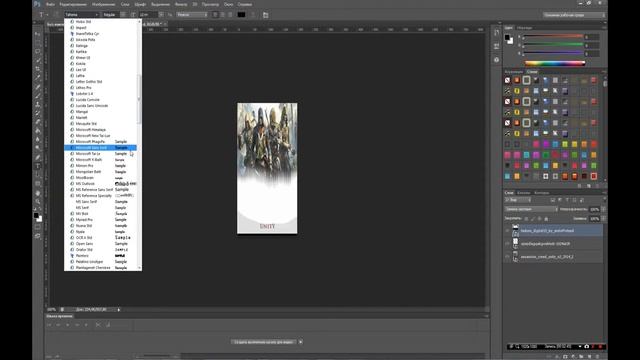640x360 pixels.
Task: Select the Brush tool
Action: click(38, 96)
